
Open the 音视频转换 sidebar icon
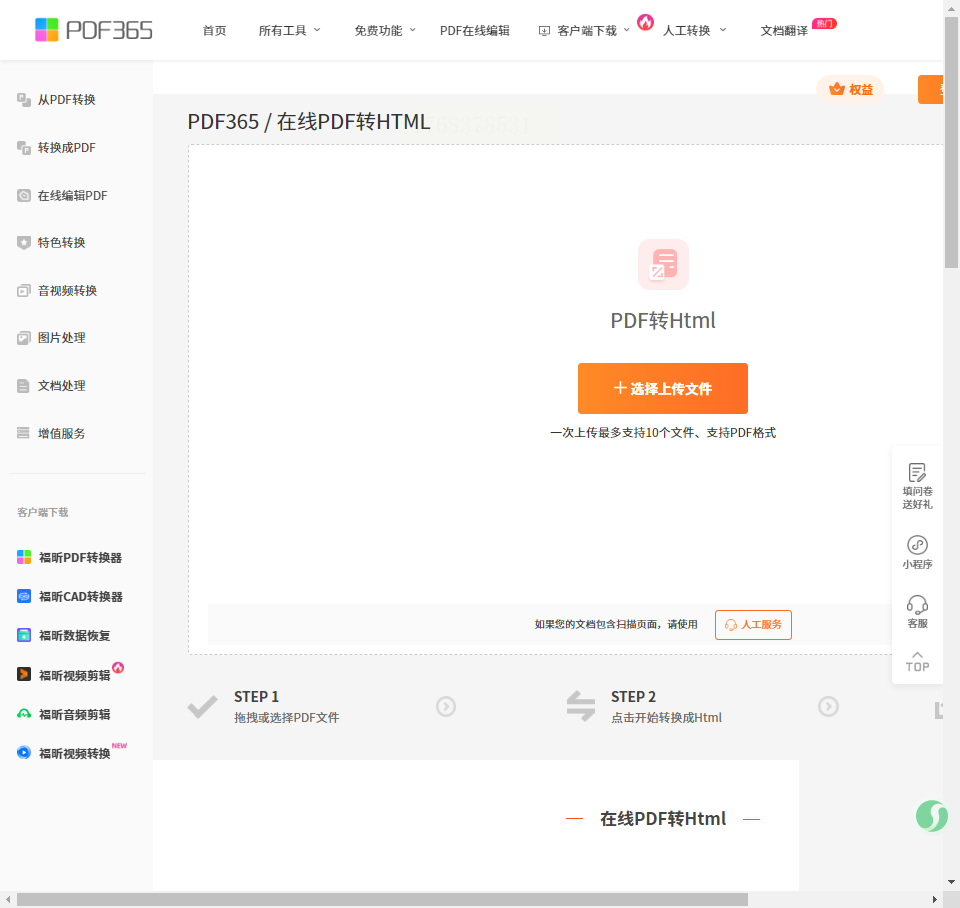click(x=24, y=290)
